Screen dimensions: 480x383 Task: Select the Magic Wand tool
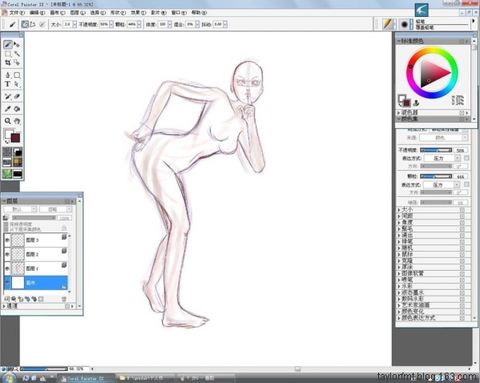tap(17, 54)
